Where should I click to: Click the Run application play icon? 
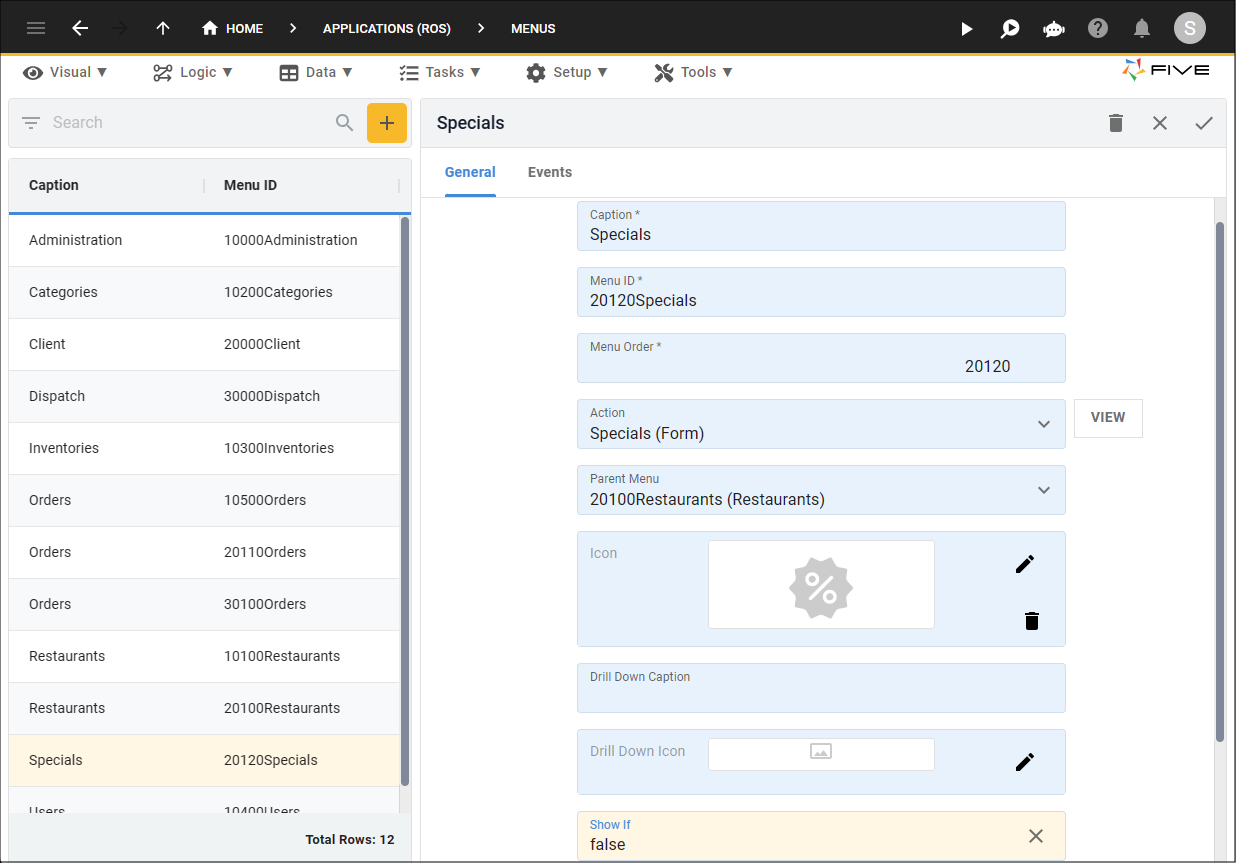[966, 29]
